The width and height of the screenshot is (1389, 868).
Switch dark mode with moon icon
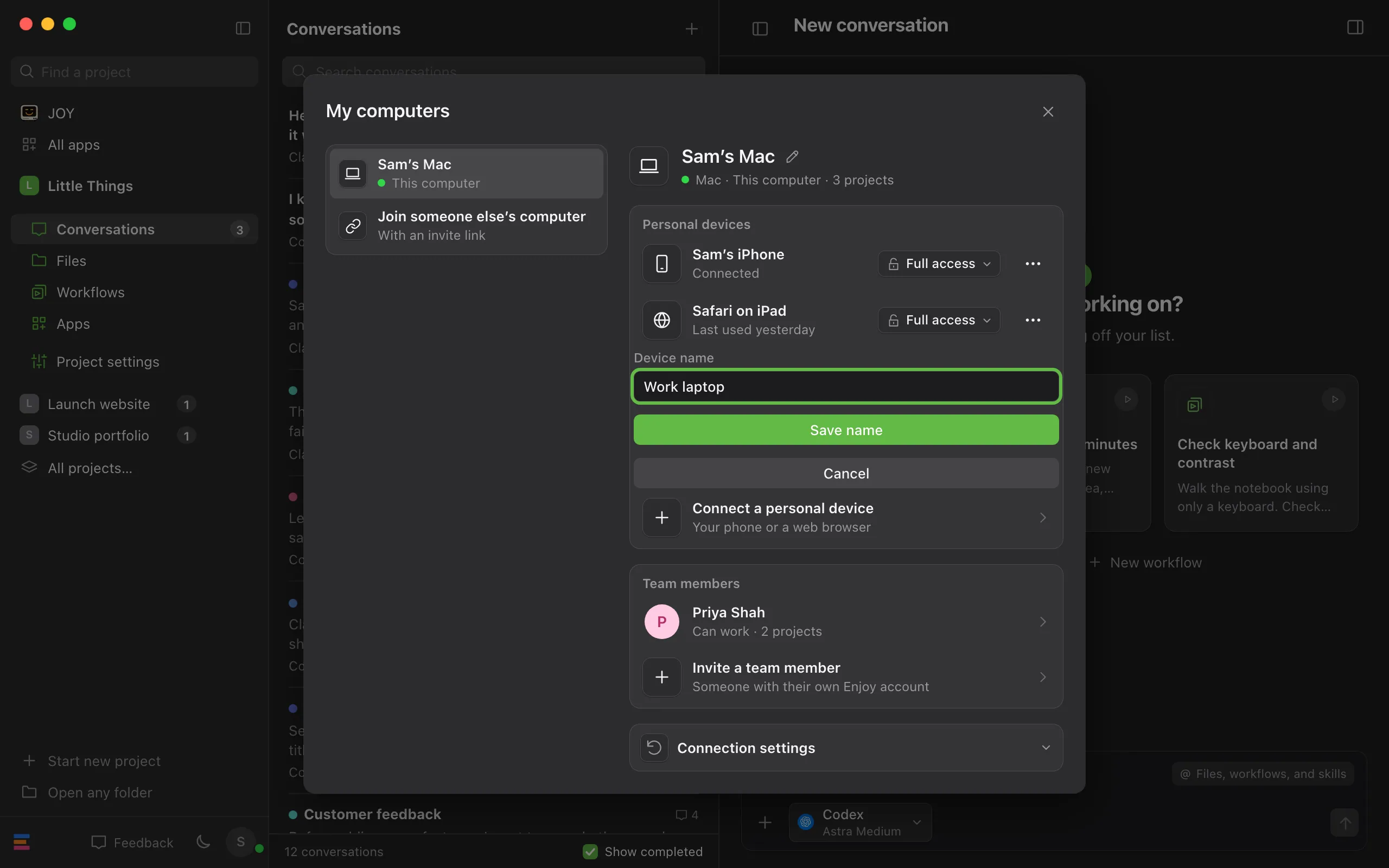pos(203,842)
